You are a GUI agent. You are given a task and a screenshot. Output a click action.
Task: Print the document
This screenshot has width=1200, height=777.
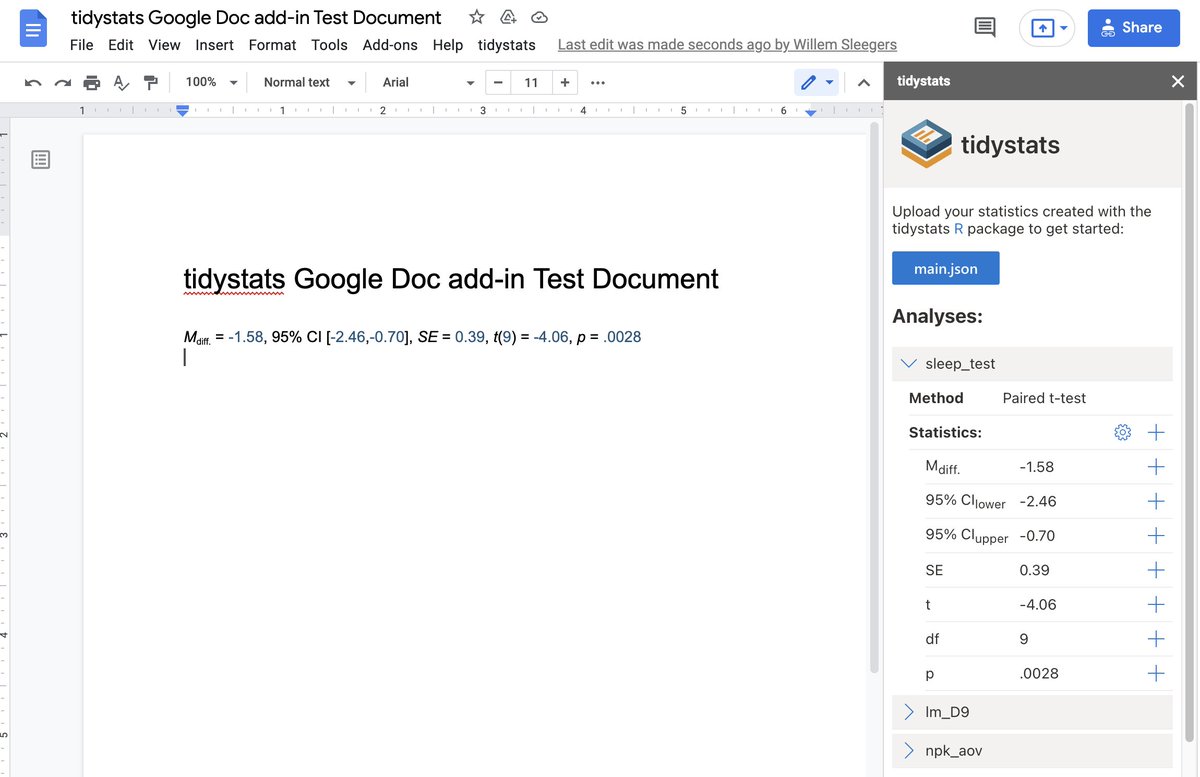(x=92, y=82)
